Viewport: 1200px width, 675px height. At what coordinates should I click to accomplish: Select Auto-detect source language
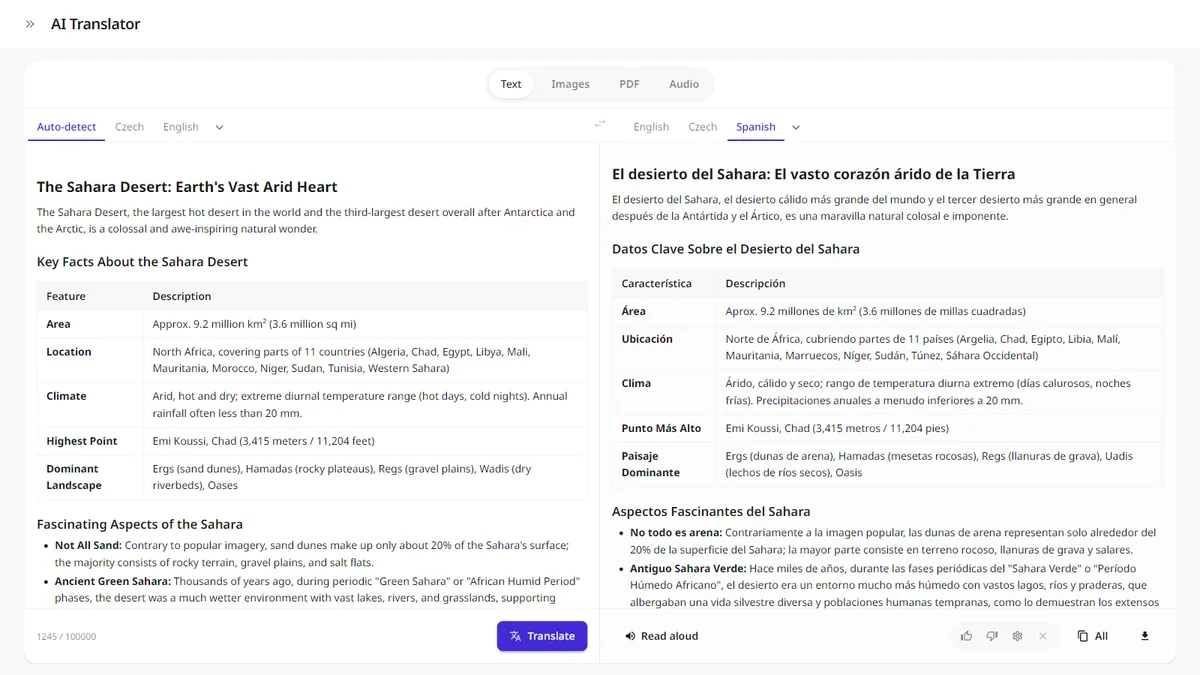point(67,127)
